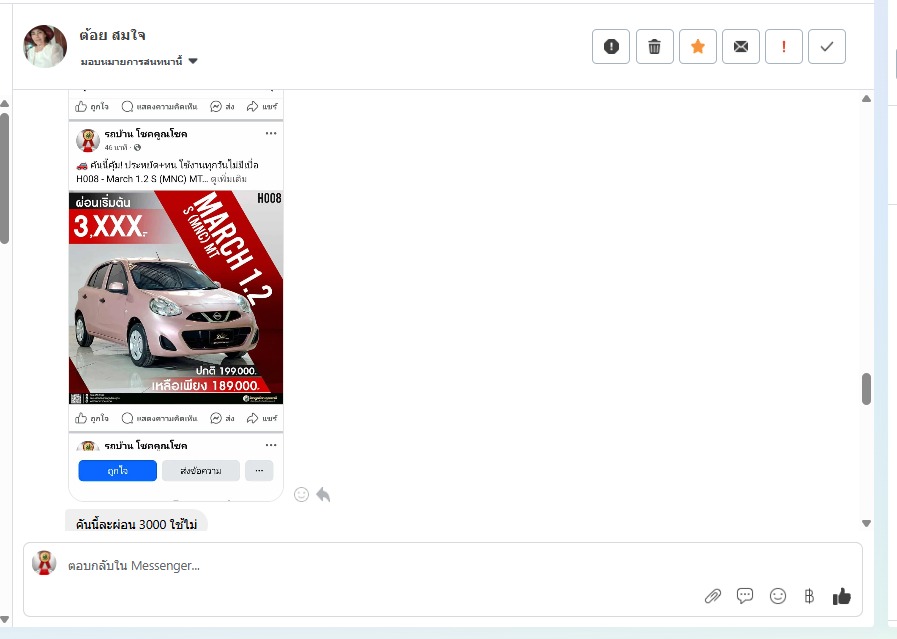
Task: Flag conversation with the red exclamation icon
Action: pos(784,46)
